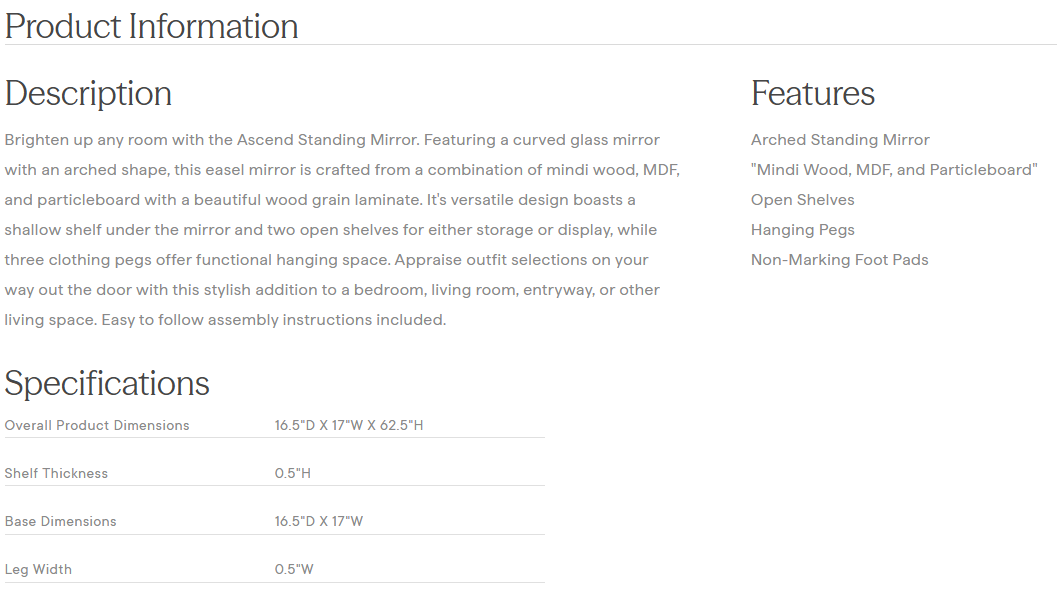Select the Arched Standing Mirror feature
Viewport: 1057px width, 603px height.
pyautogui.click(x=840, y=140)
